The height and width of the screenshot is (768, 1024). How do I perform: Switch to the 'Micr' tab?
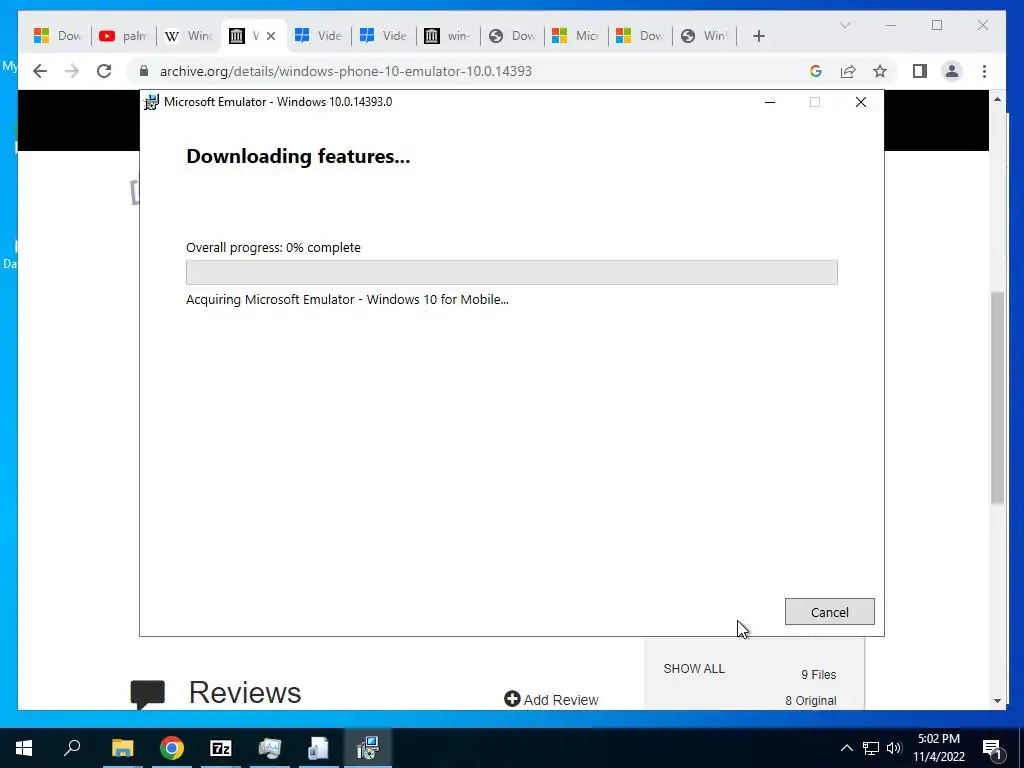click(x=576, y=36)
